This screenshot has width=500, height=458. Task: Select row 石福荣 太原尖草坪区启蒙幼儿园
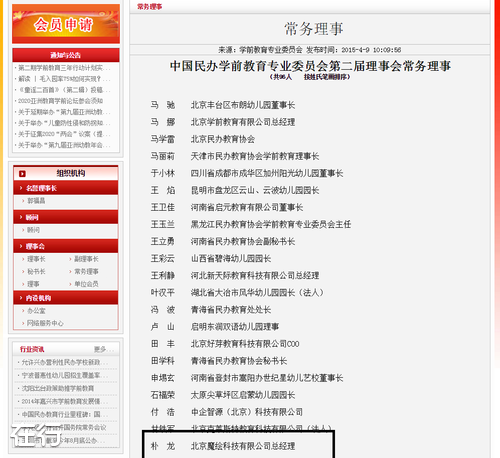pyautogui.click(x=223, y=395)
